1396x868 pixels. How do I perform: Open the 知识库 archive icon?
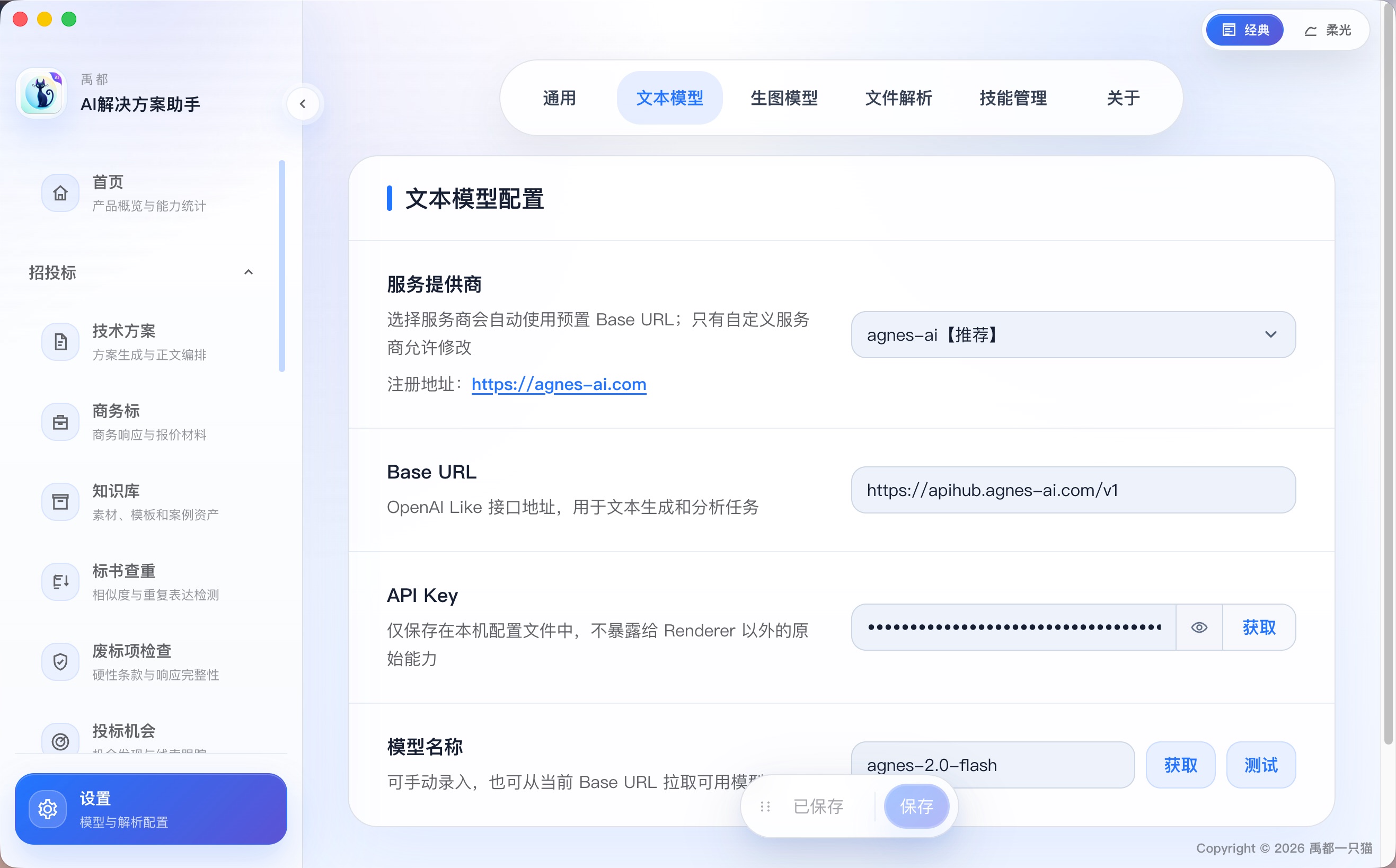click(60, 502)
